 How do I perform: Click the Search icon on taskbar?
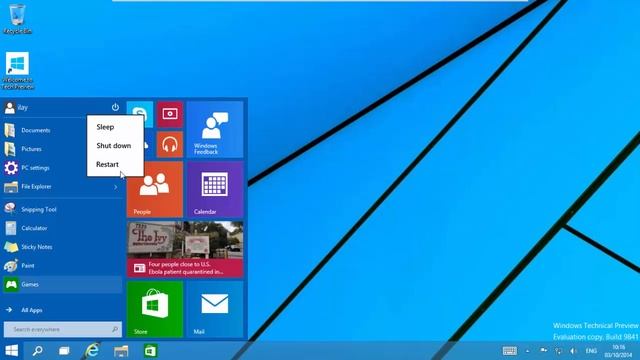pyautogui.click(x=38, y=351)
